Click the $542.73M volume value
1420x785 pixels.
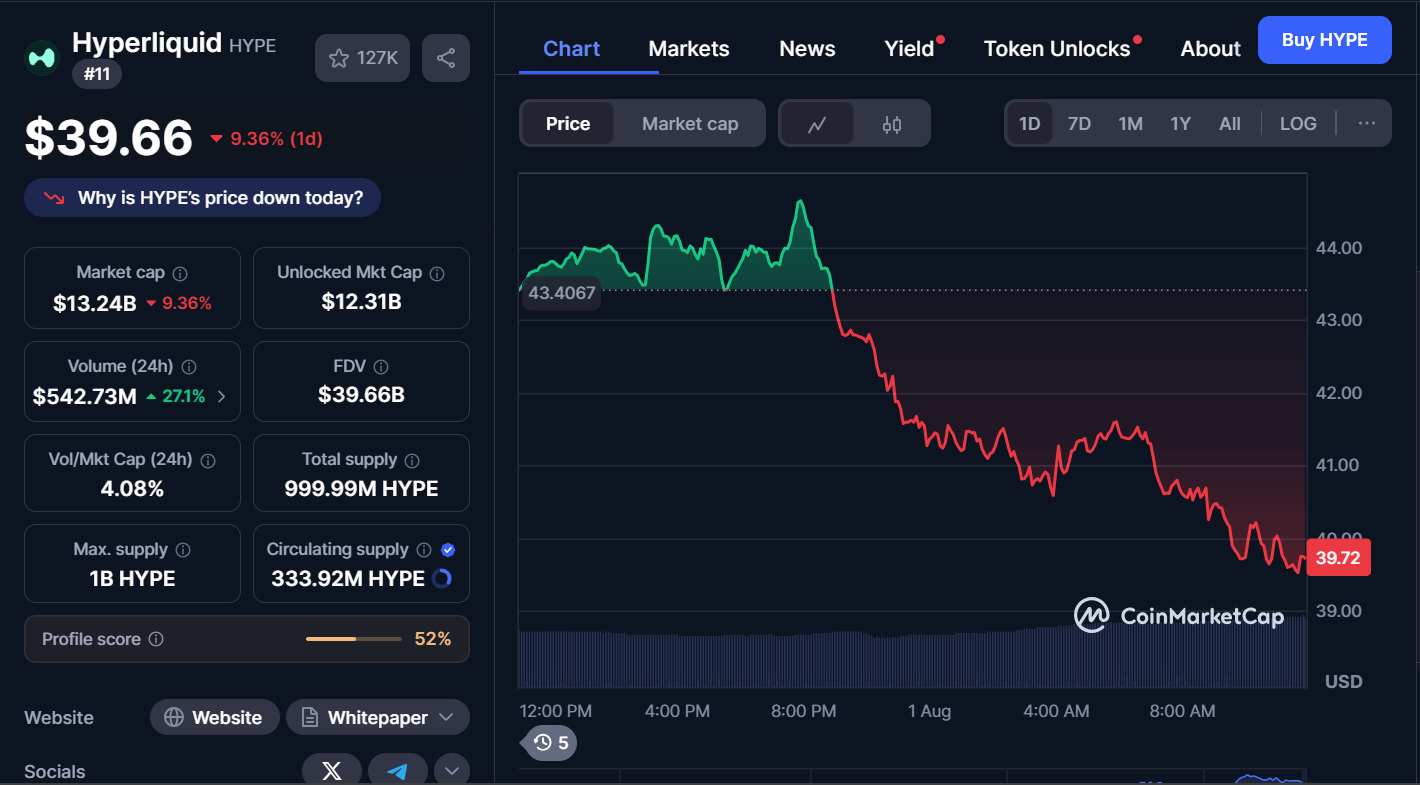84,397
